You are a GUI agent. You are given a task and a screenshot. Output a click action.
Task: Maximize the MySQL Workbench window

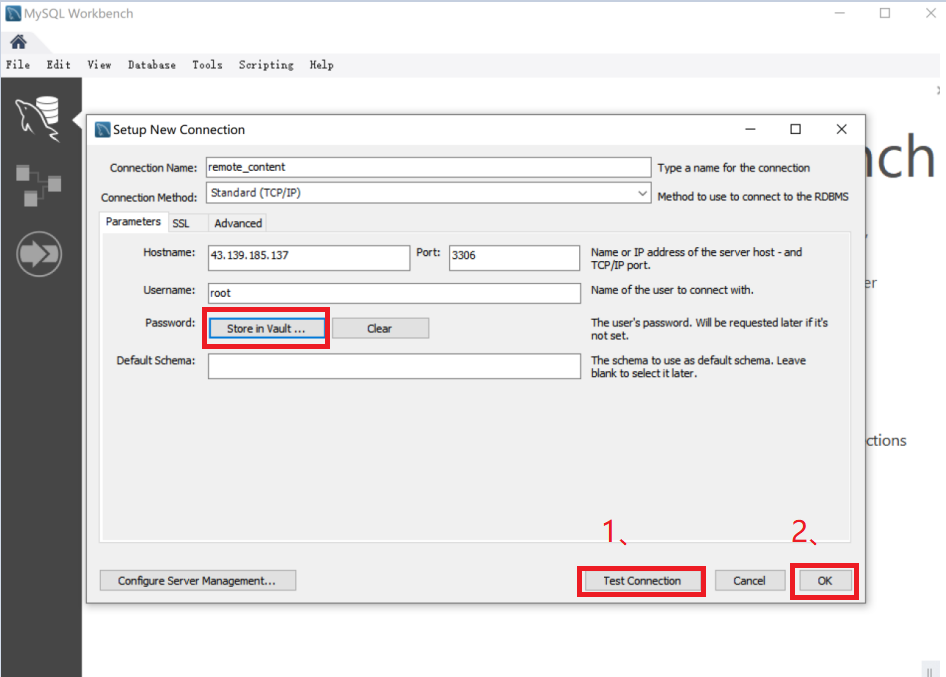pos(885,13)
